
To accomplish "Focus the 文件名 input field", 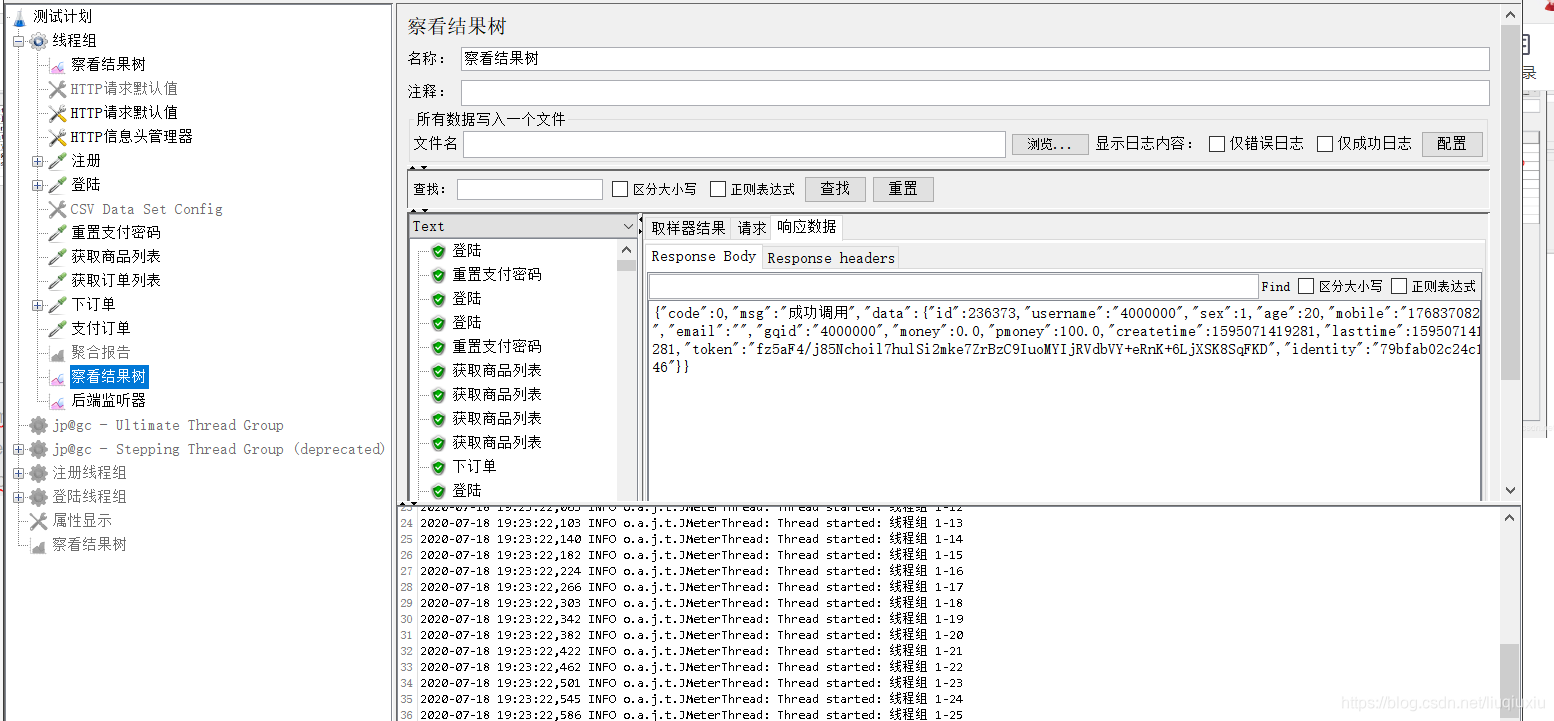I will (734, 144).
